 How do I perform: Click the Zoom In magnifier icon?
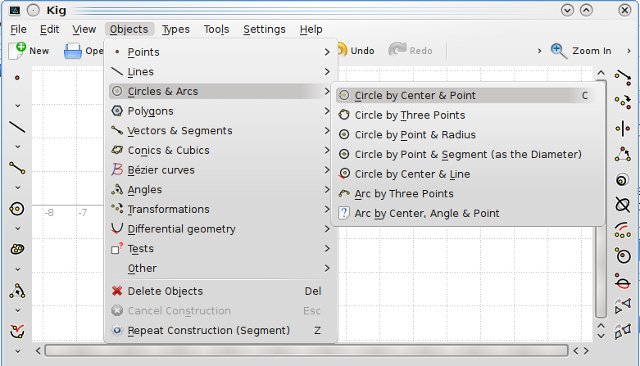pyautogui.click(x=558, y=51)
